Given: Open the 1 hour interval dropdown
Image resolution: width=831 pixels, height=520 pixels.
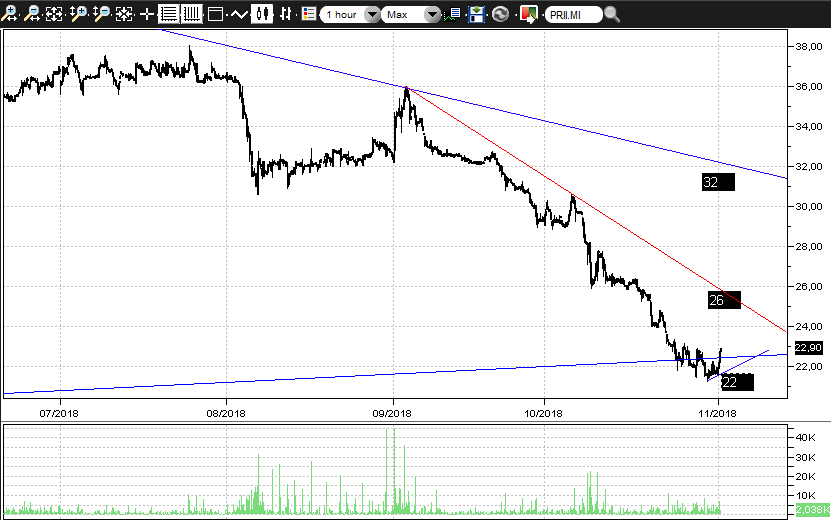Looking at the screenshot, I should [350, 15].
